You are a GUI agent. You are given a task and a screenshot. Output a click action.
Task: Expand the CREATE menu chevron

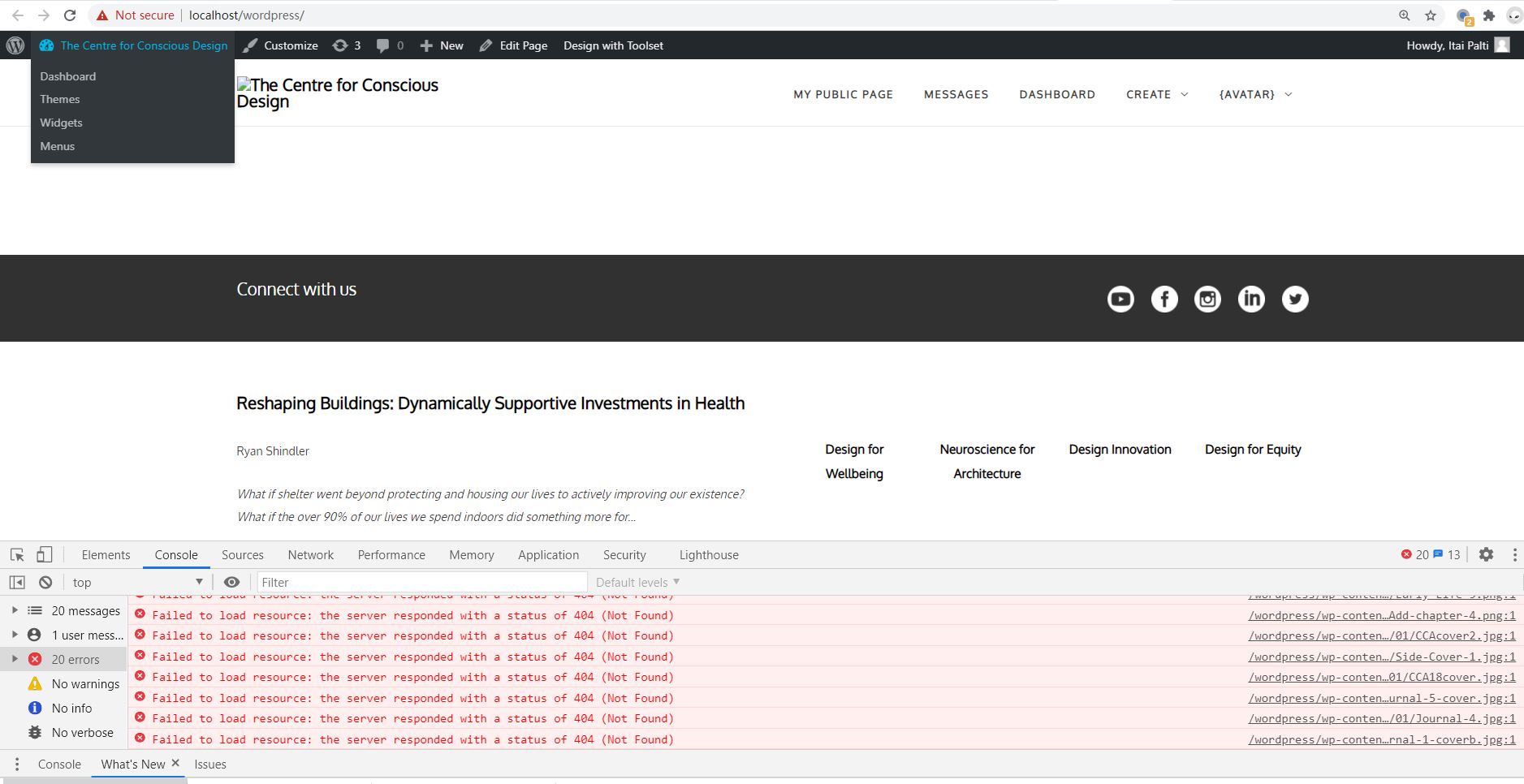point(1184,95)
